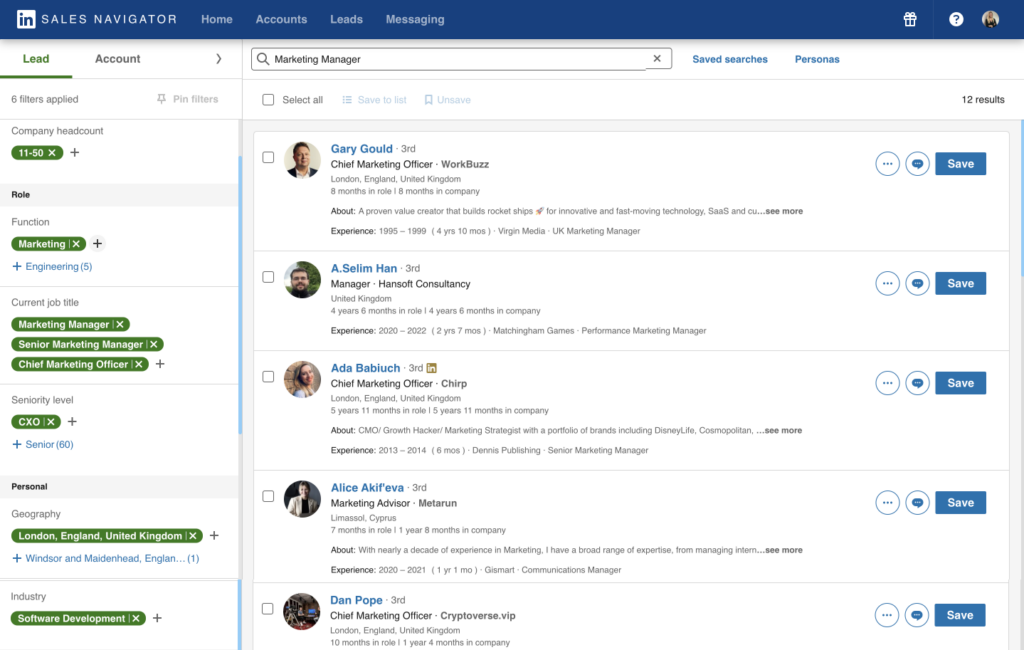
Task: Switch to the Account tab
Action: (117, 58)
